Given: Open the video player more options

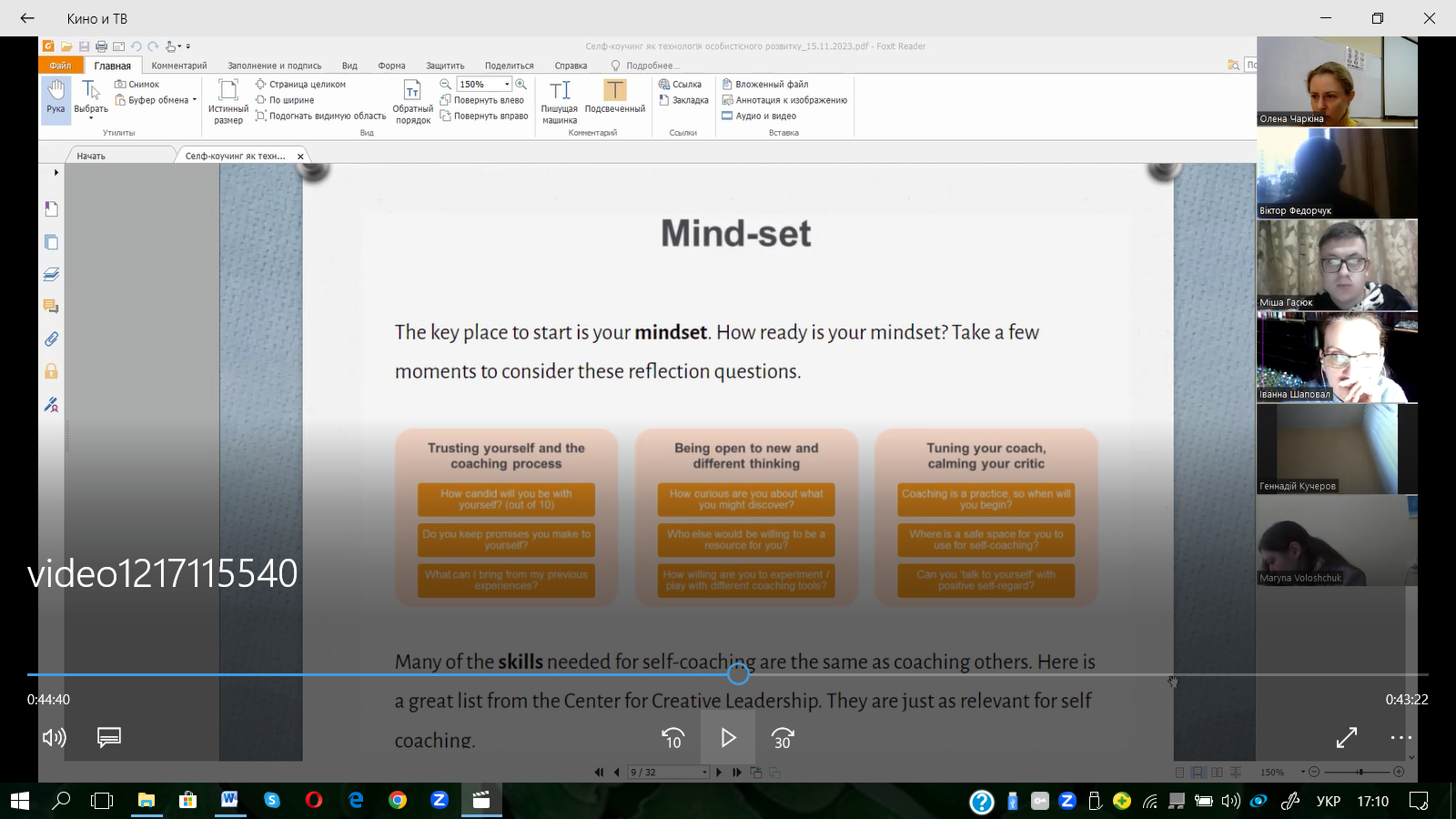Looking at the screenshot, I should tap(1401, 738).
